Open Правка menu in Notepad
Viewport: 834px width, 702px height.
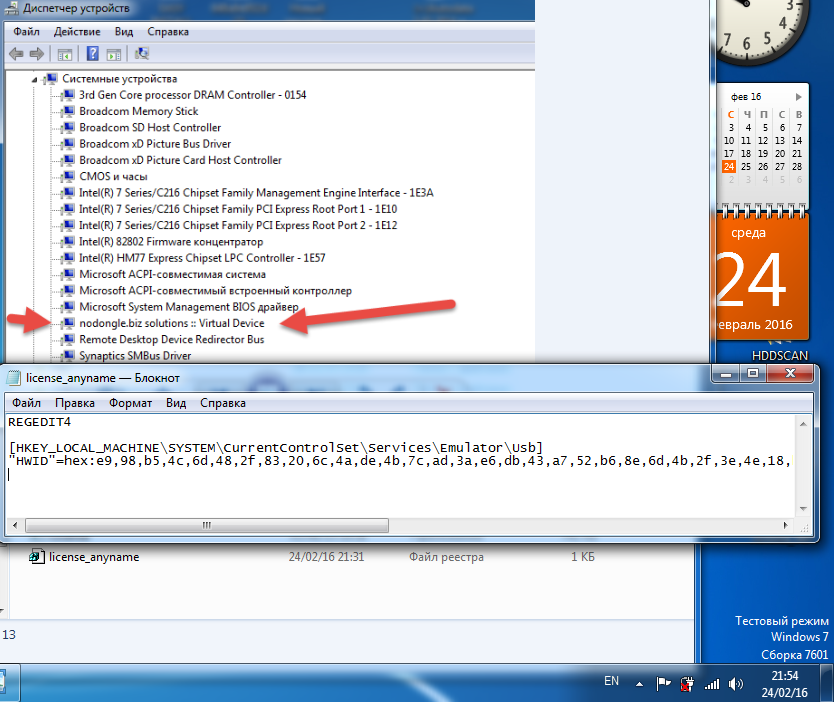(x=75, y=403)
